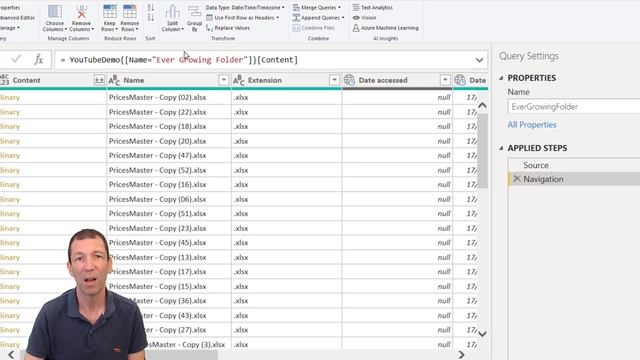Click cell PricesMaster - Copy (23).xlsx
This screenshot has height=360, width=640.
point(169,228)
